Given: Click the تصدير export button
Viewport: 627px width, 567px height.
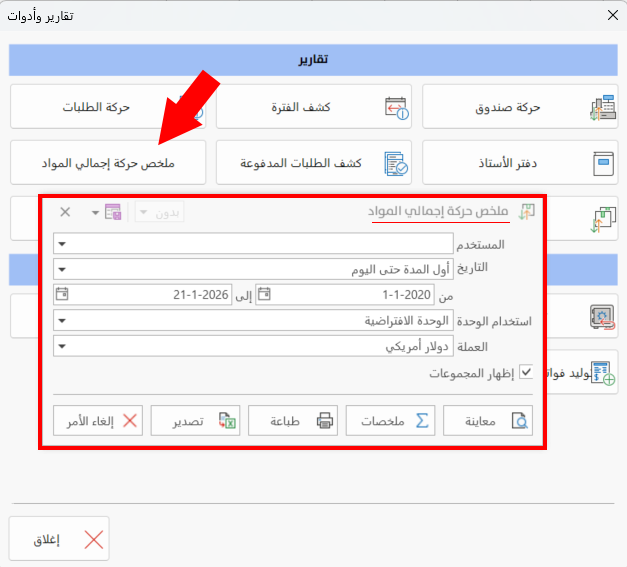Looking at the screenshot, I should click(x=195, y=421).
